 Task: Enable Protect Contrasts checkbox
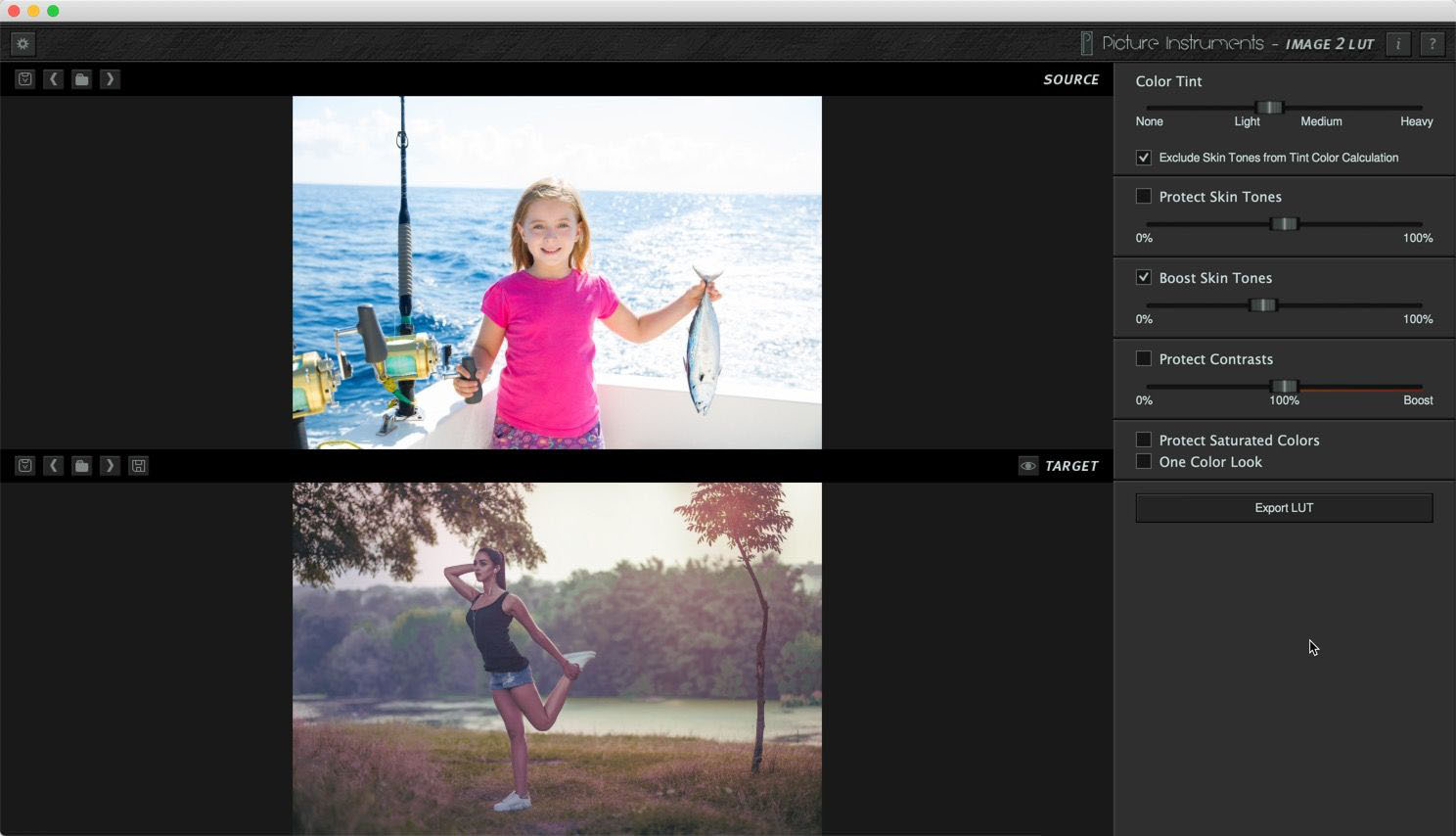coord(1143,359)
